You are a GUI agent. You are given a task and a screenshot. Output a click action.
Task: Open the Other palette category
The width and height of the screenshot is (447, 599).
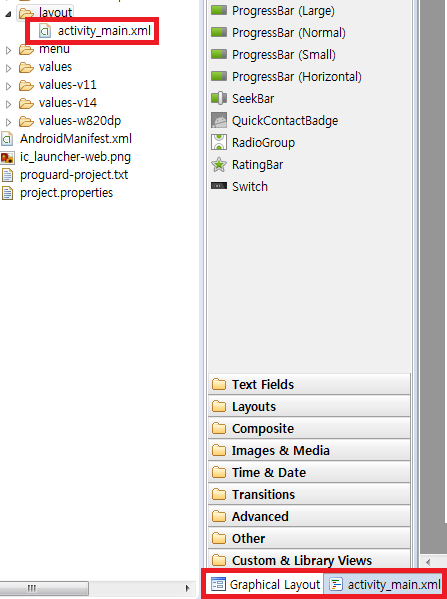(x=309, y=538)
